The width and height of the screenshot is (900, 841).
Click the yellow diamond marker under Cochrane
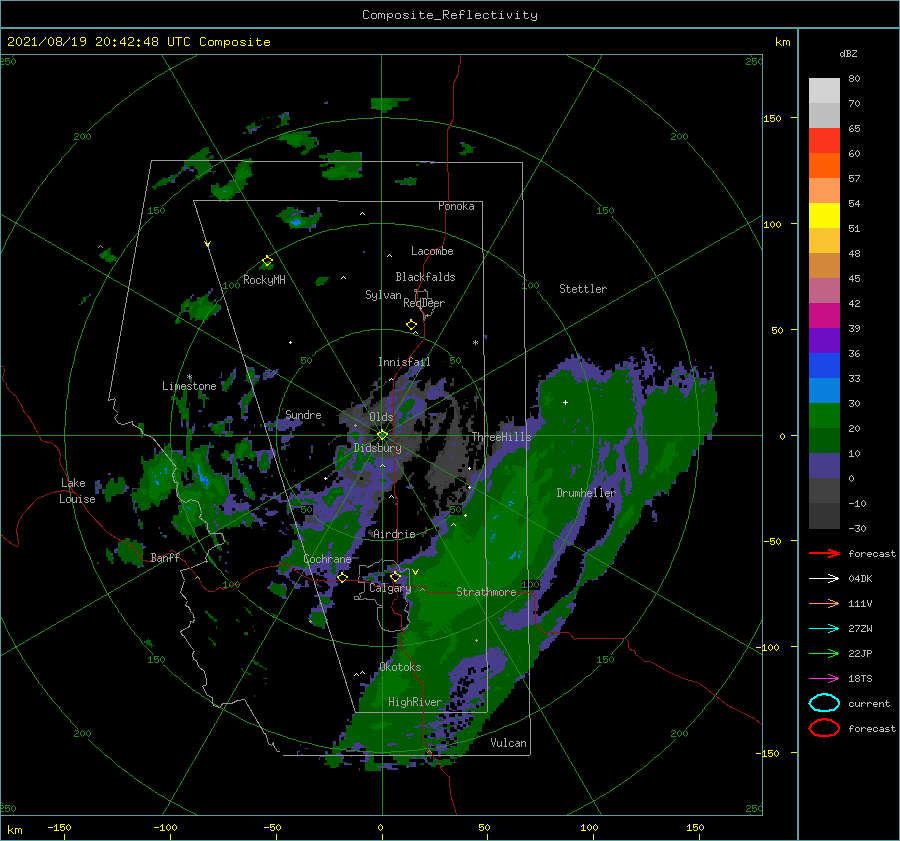tap(342, 577)
